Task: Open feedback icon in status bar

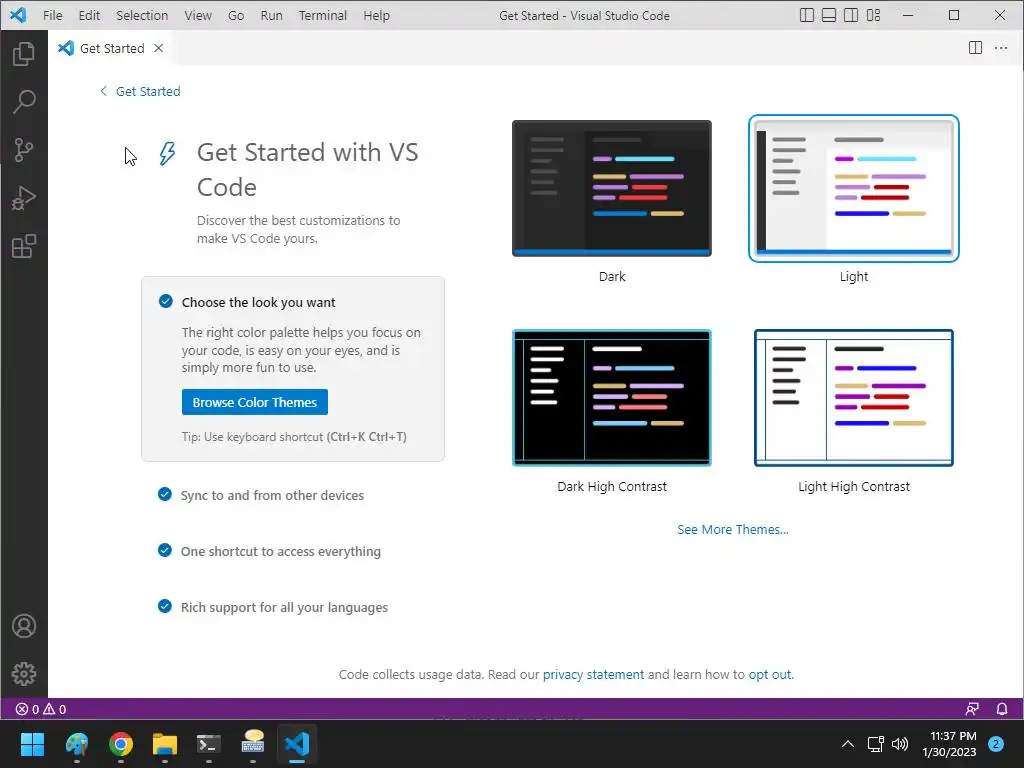Action: (972, 709)
